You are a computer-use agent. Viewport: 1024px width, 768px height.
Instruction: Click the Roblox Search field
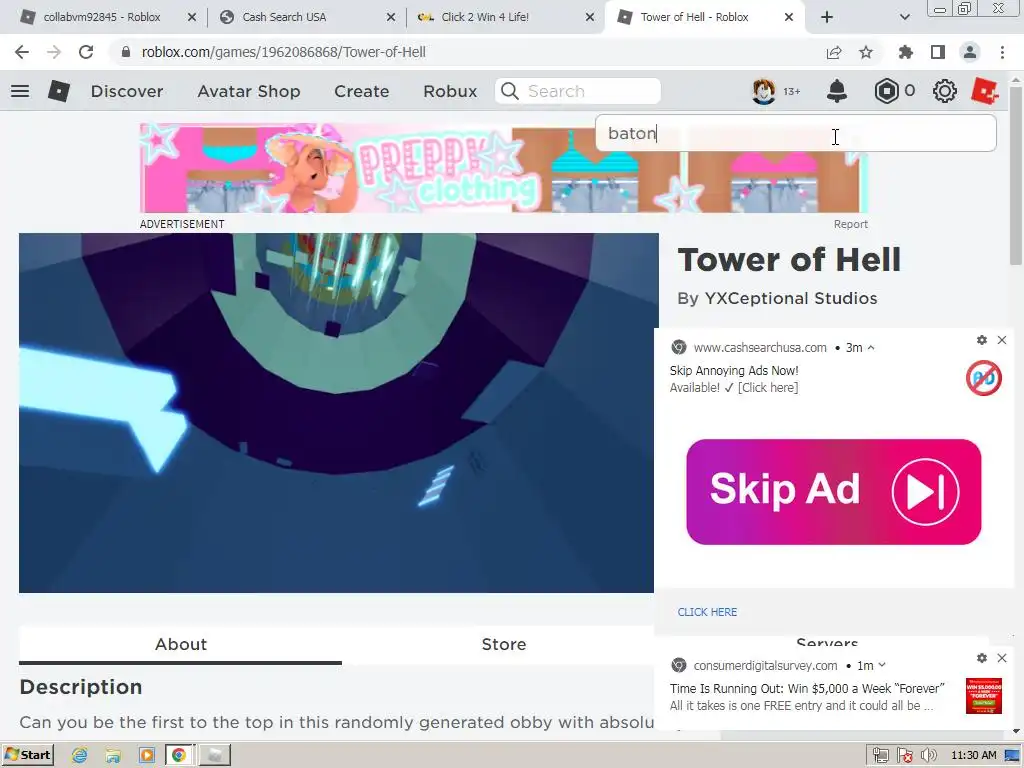[578, 91]
